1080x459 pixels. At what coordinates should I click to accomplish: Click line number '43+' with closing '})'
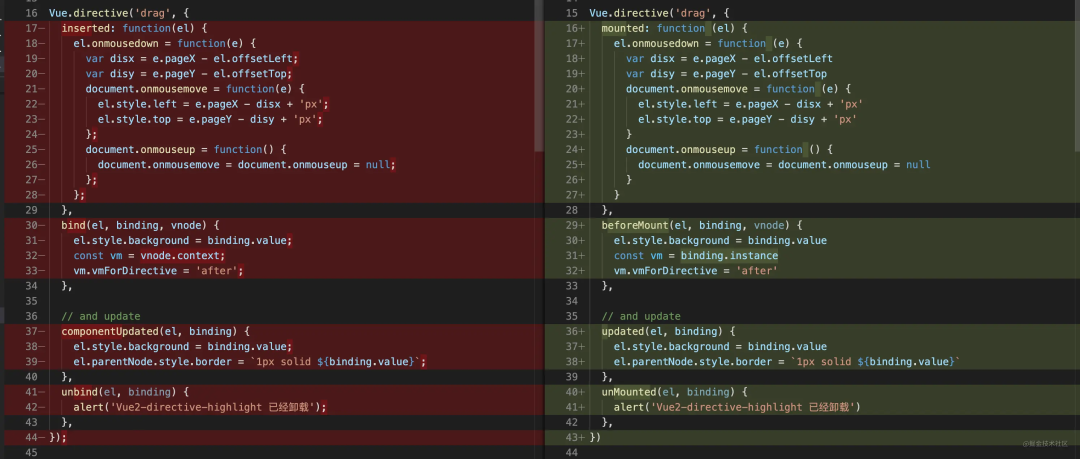coord(574,438)
